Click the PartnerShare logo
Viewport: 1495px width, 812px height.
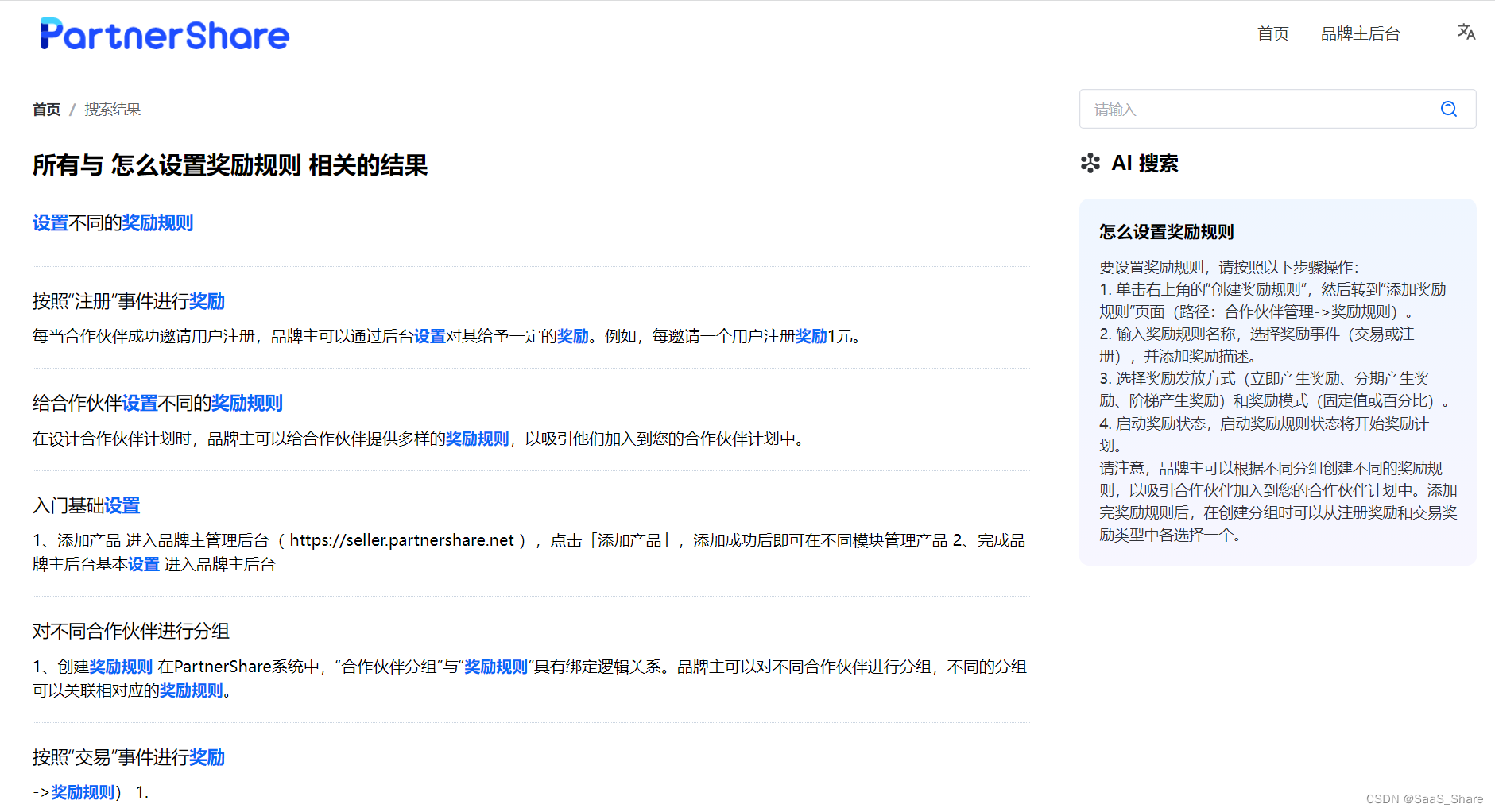tap(164, 33)
